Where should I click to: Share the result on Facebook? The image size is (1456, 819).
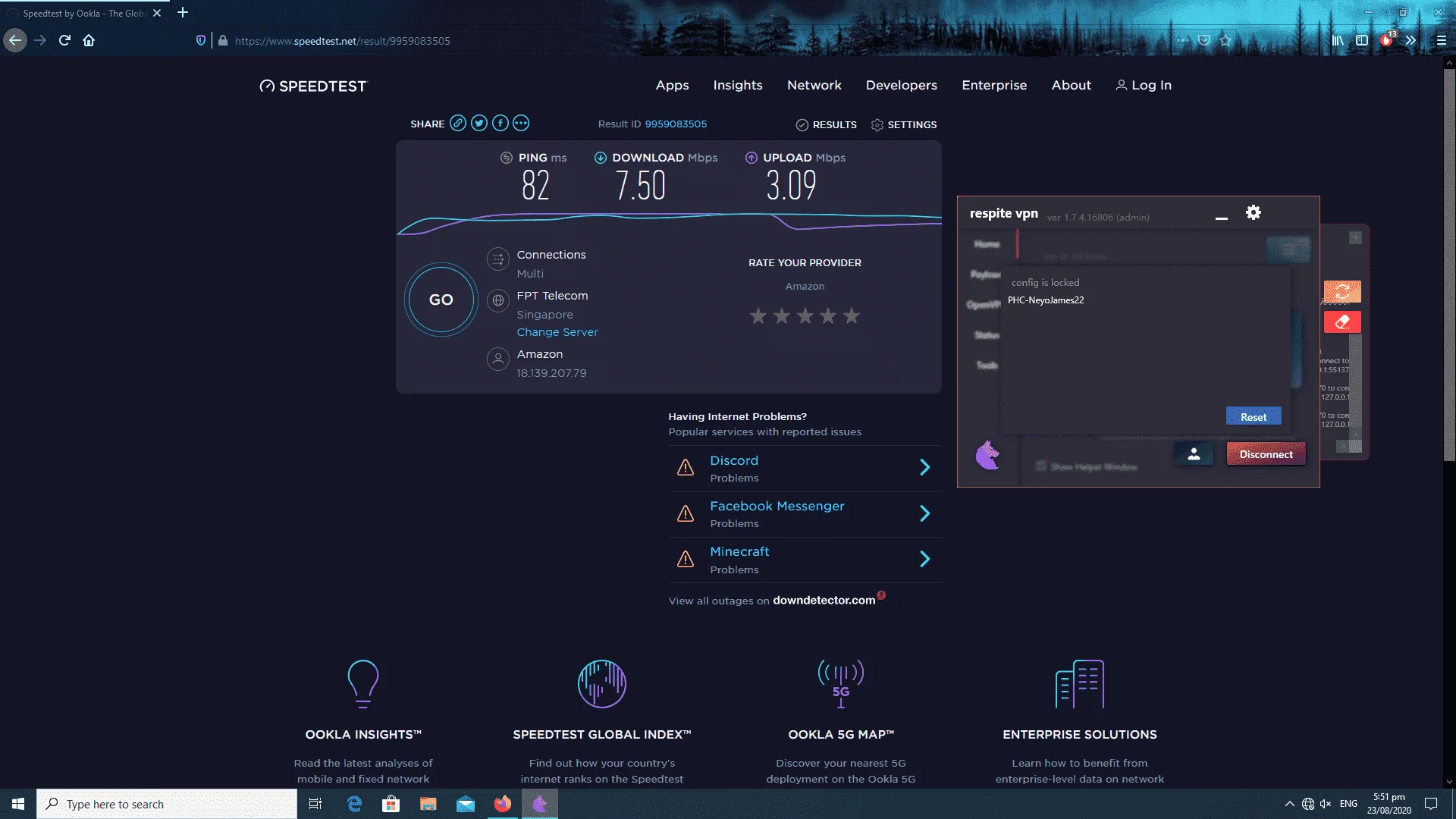point(500,124)
